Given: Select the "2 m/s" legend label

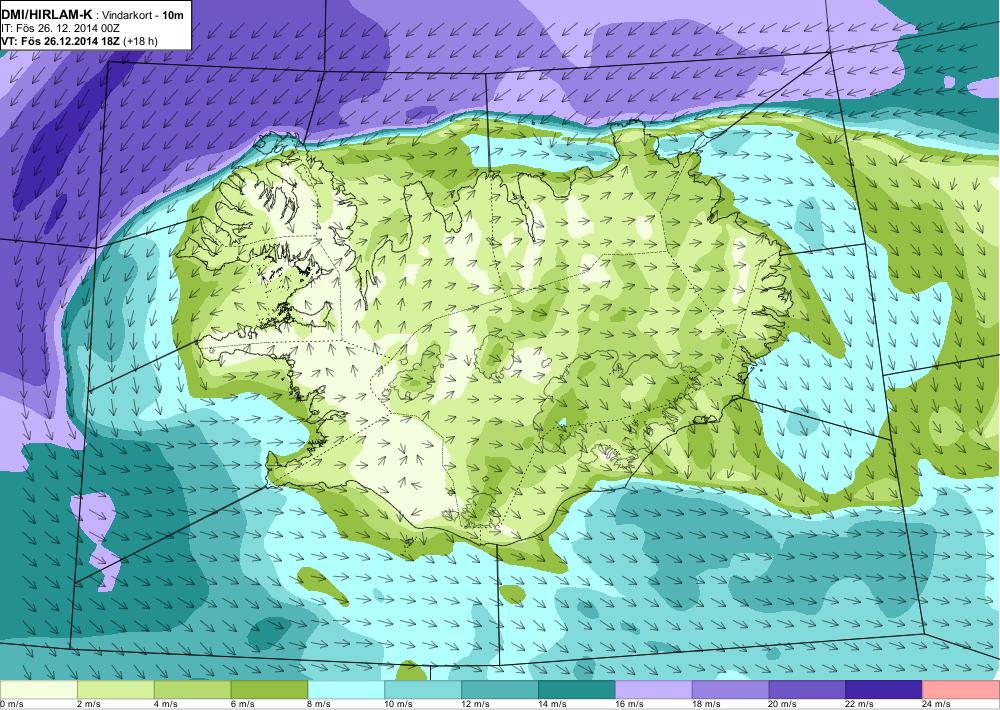Looking at the screenshot, I should (x=89, y=704).
